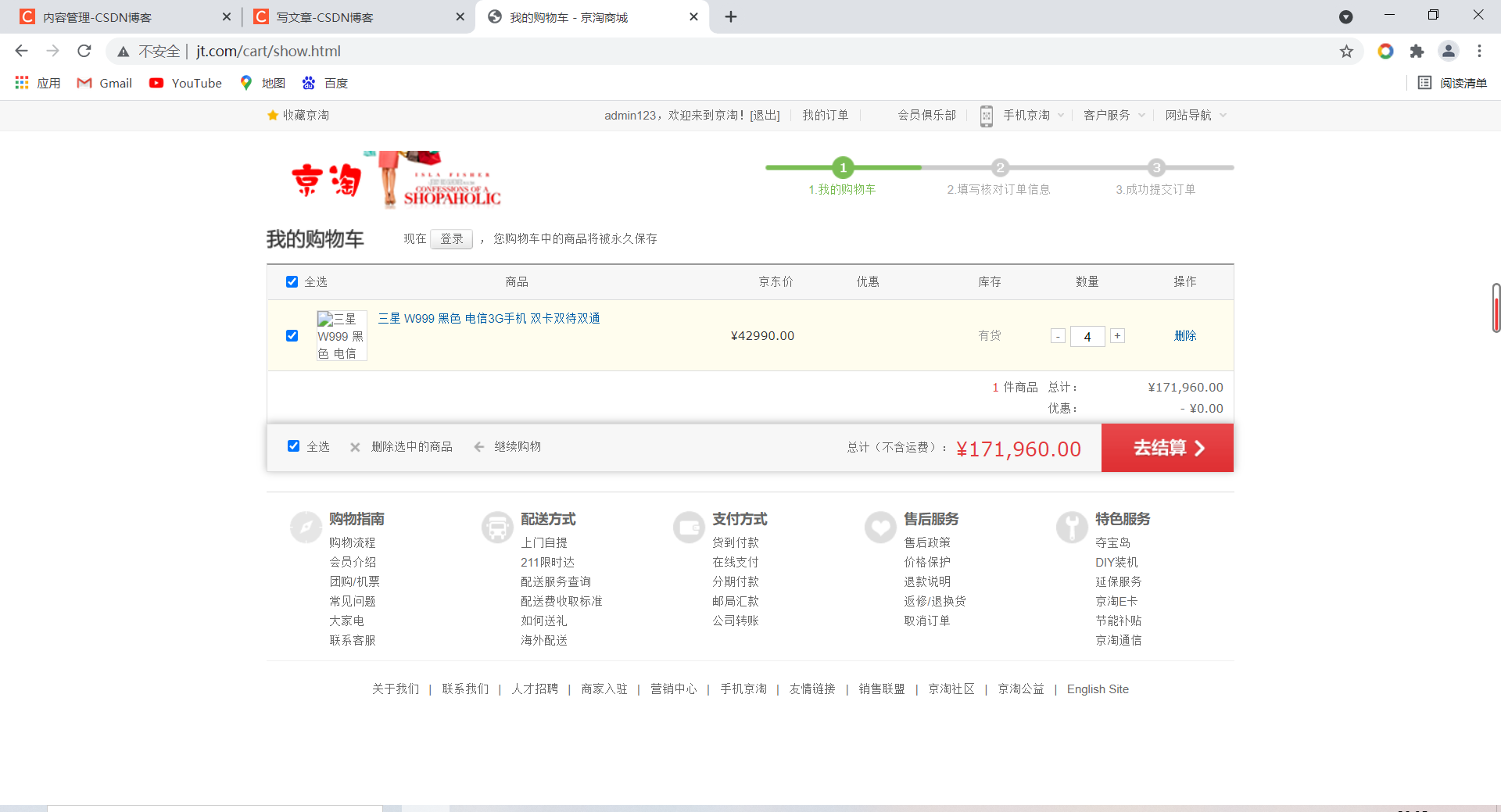
Task: Open 我的订单 in top bar
Action: [825, 115]
